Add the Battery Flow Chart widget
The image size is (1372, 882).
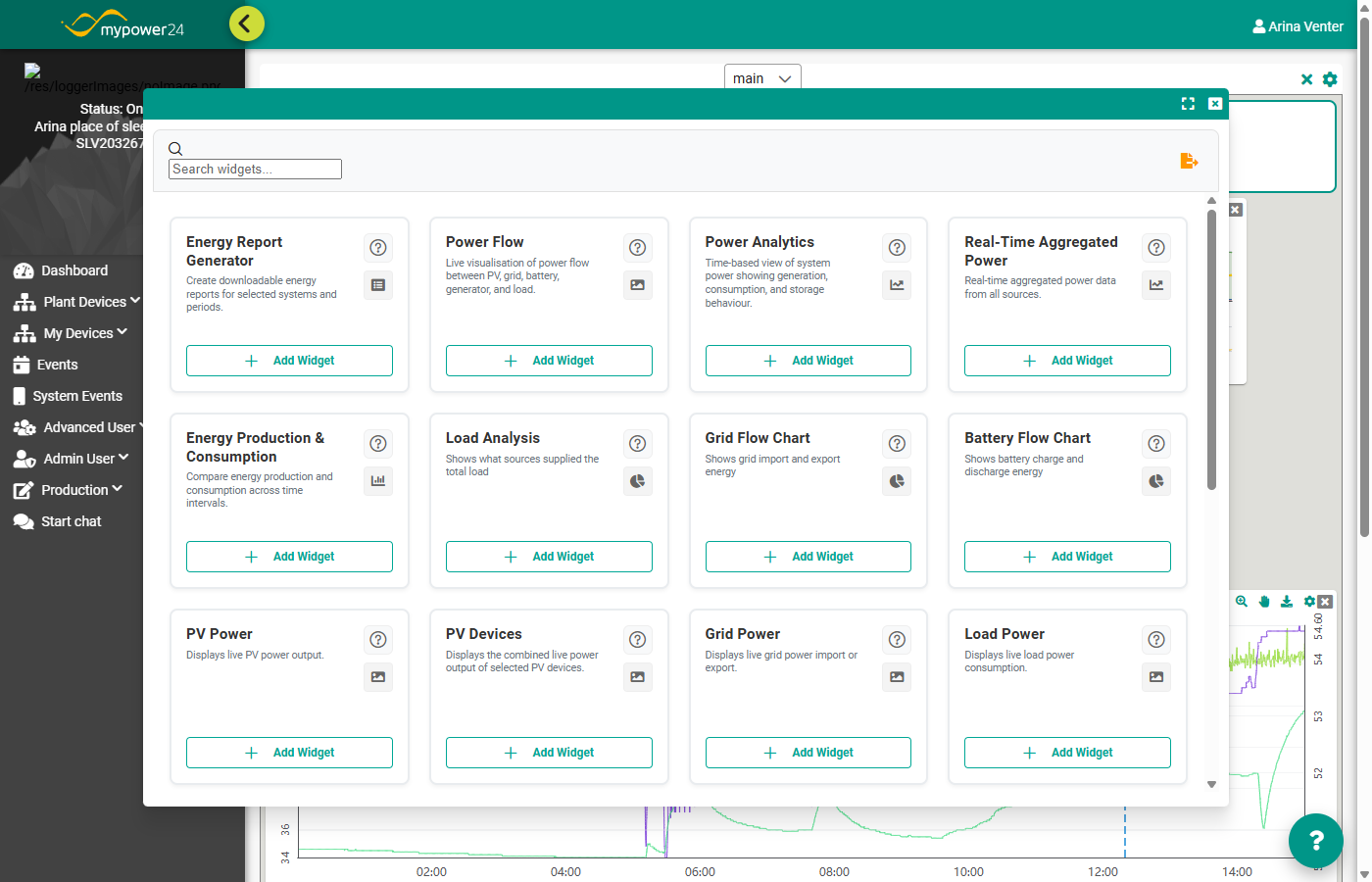point(1067,557)
